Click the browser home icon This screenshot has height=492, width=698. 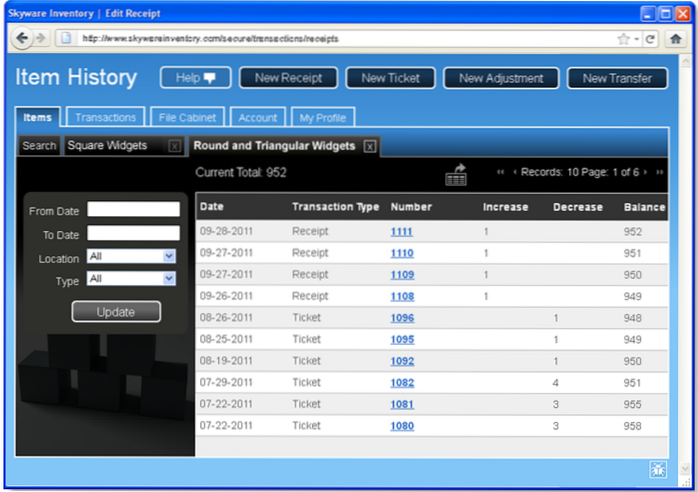(x=676, y=38)
